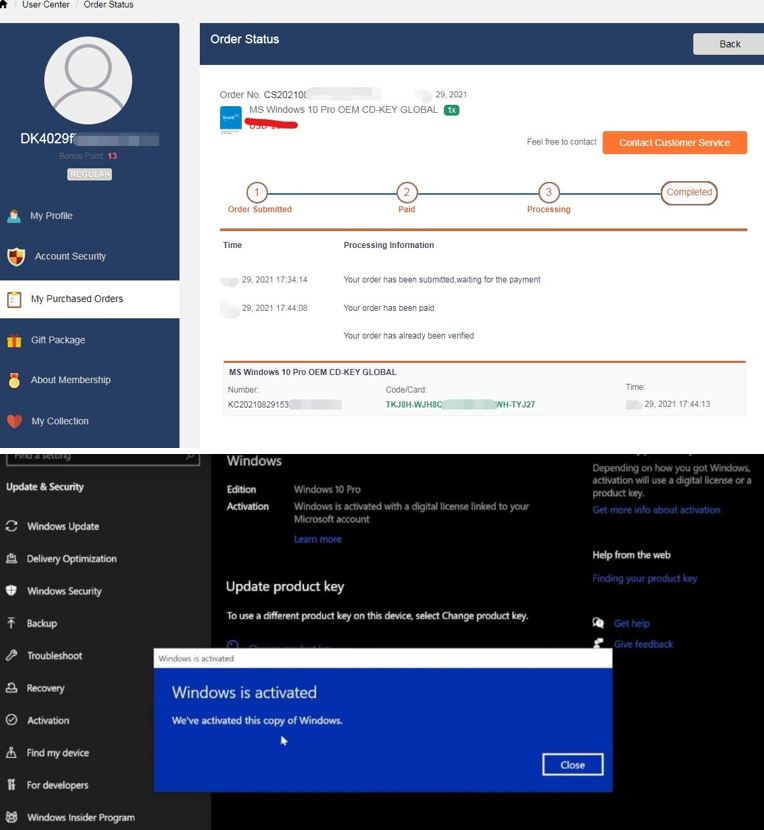This screenshot has width=764, height=830.
Task: Click Contact Customer Service button
Action: tap(675, 142)
